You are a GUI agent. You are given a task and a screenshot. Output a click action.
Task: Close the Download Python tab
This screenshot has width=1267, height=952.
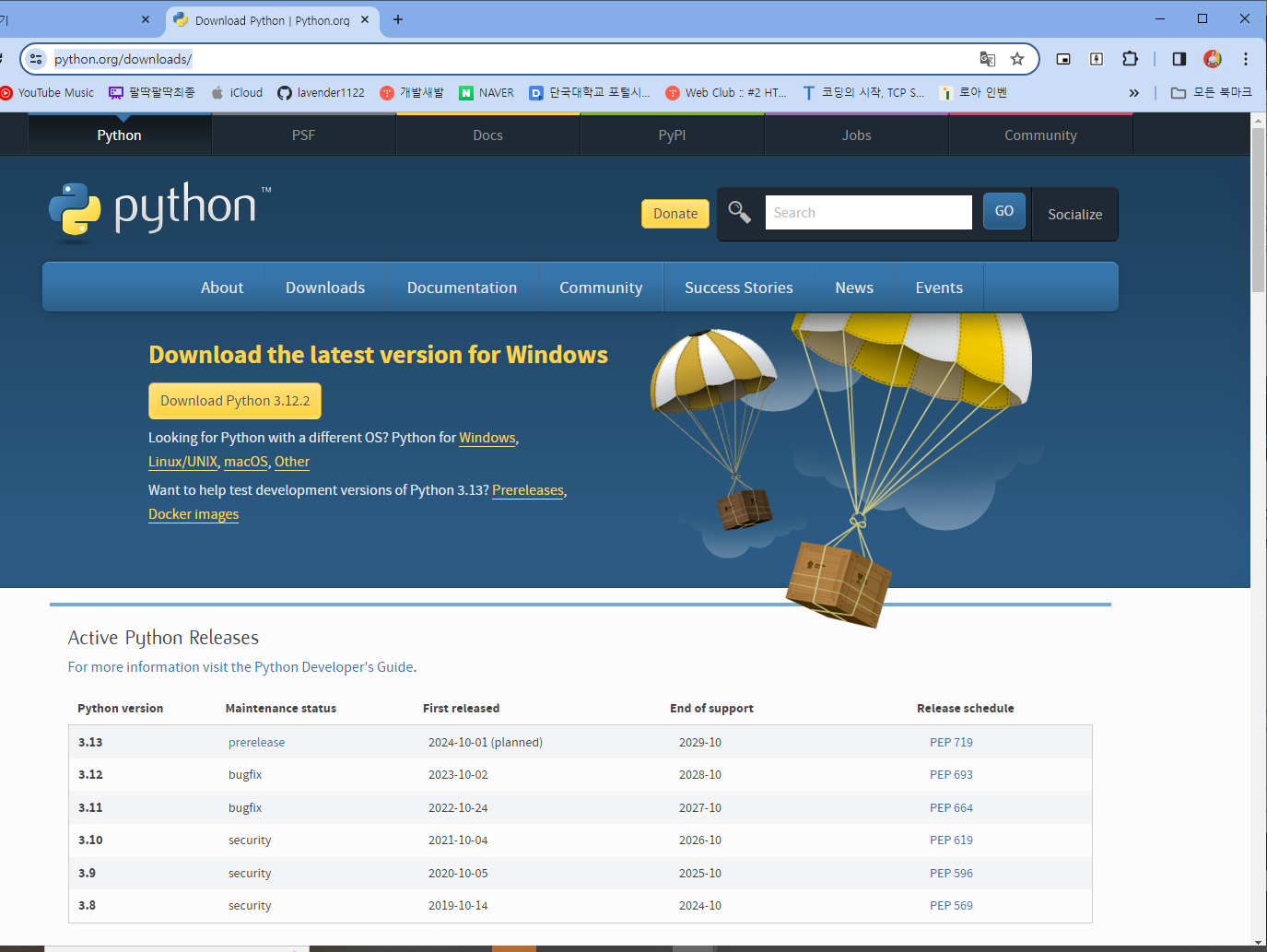click(x=365, y=19)
